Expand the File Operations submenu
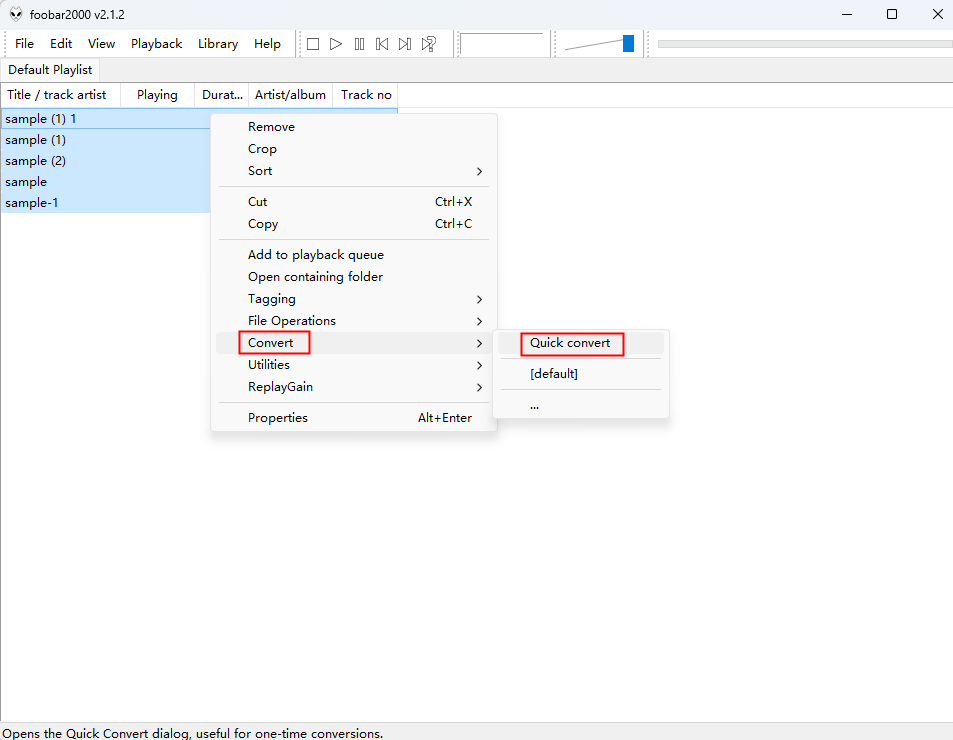Screen dimensions: 953x740 coord(354,321)
